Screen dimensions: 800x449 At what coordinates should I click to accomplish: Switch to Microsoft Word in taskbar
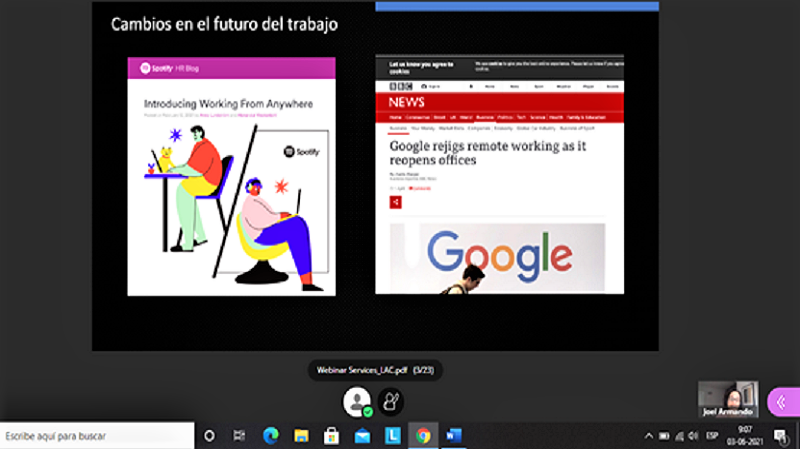coord(453,436)
